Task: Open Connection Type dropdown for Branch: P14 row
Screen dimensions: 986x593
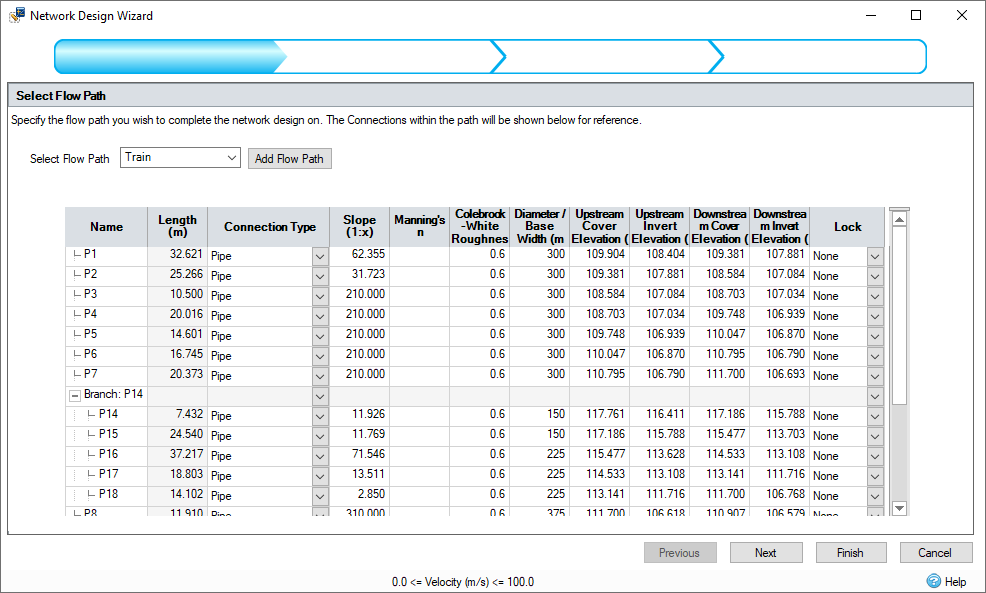Action: point(320,396)
